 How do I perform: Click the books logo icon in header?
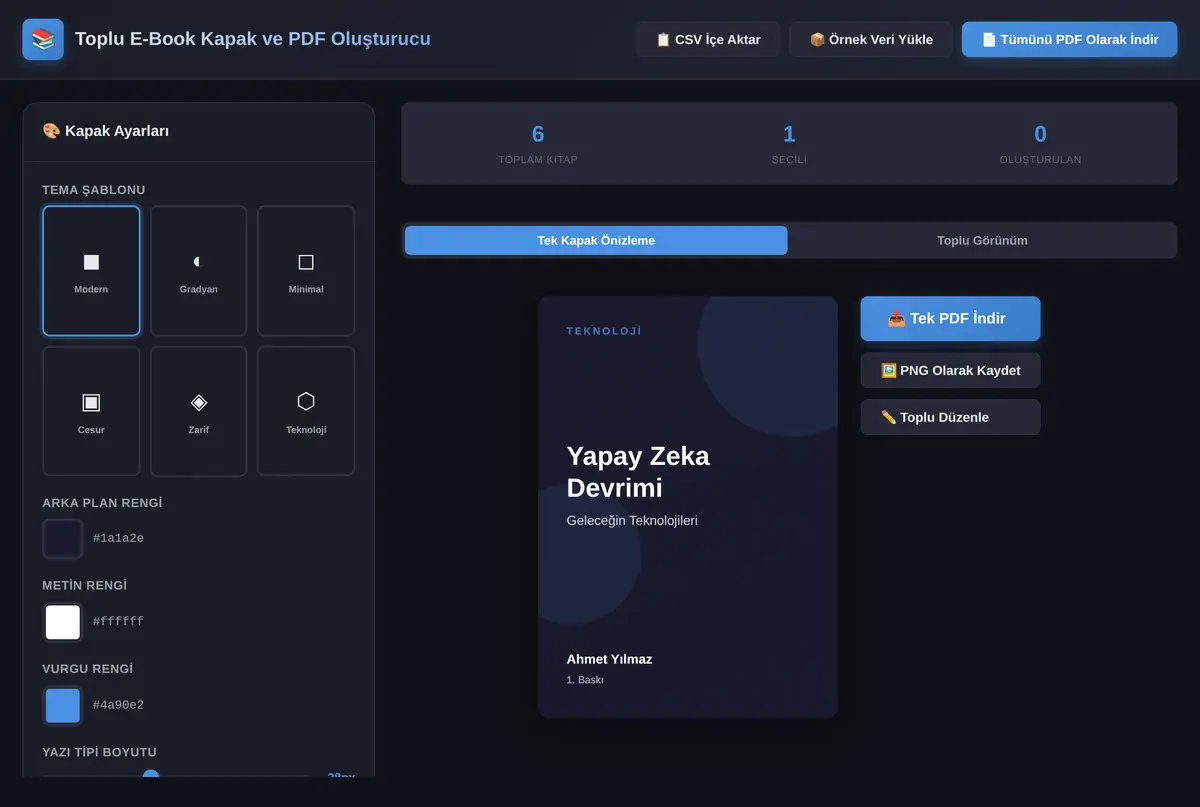click(43, 40)
